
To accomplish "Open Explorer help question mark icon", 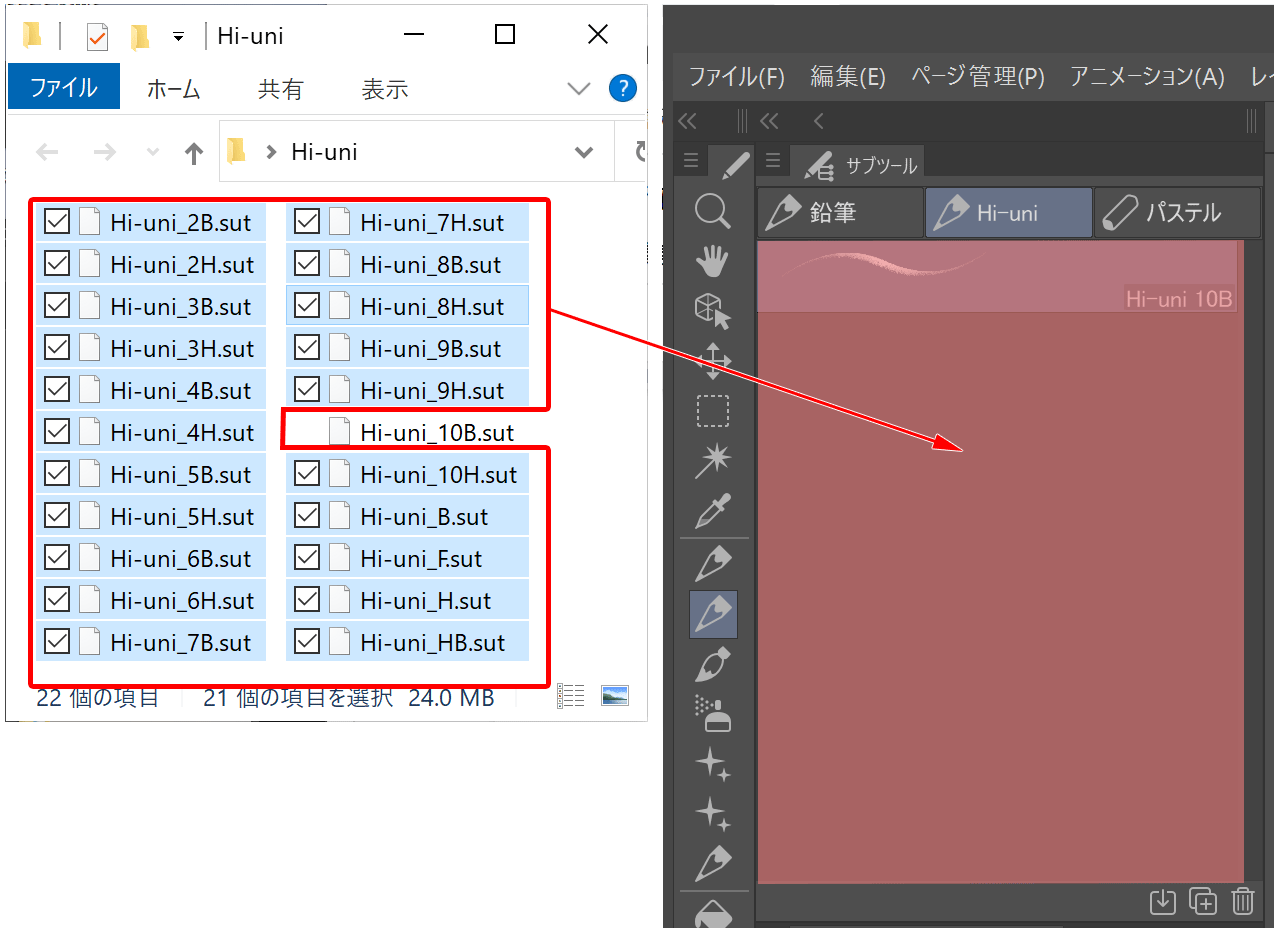I will 623,88.
